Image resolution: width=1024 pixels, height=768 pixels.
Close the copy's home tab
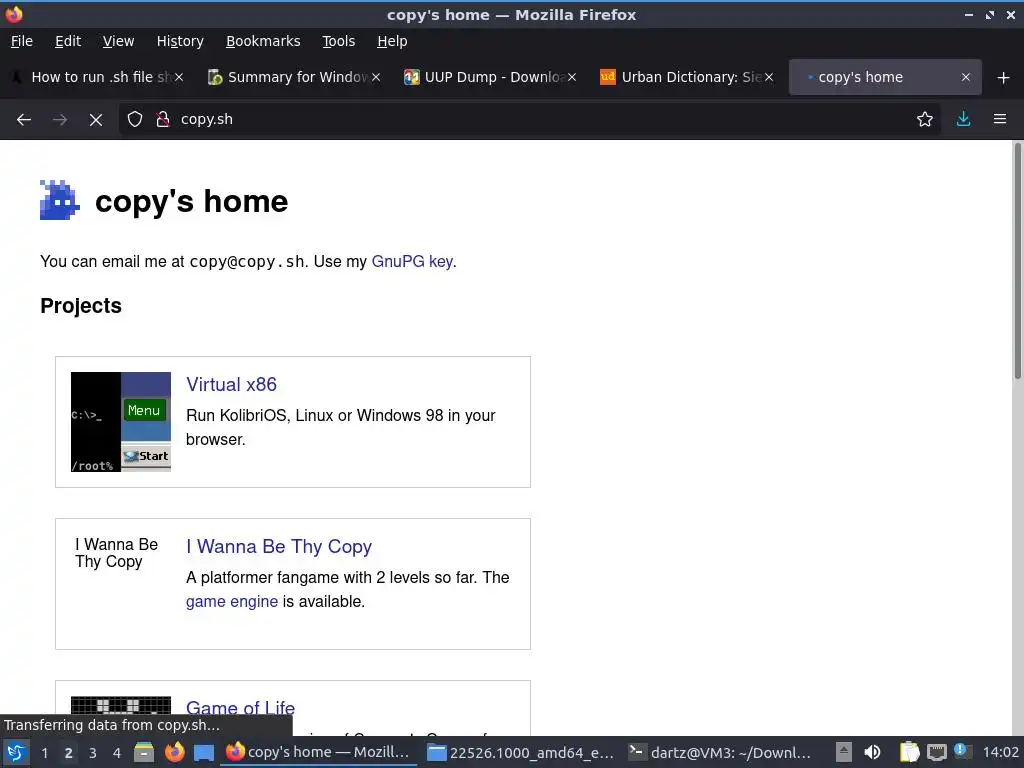[966, 78]
